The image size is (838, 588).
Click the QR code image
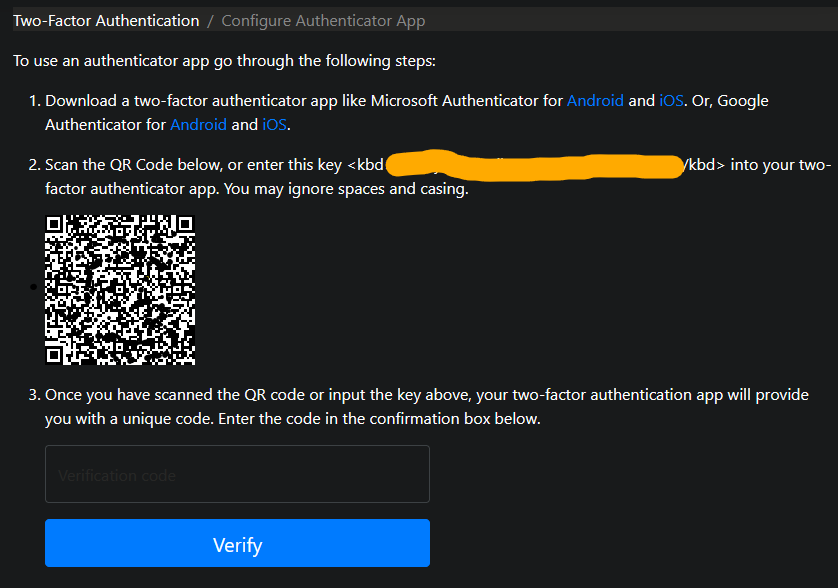[x=120, y=290]
